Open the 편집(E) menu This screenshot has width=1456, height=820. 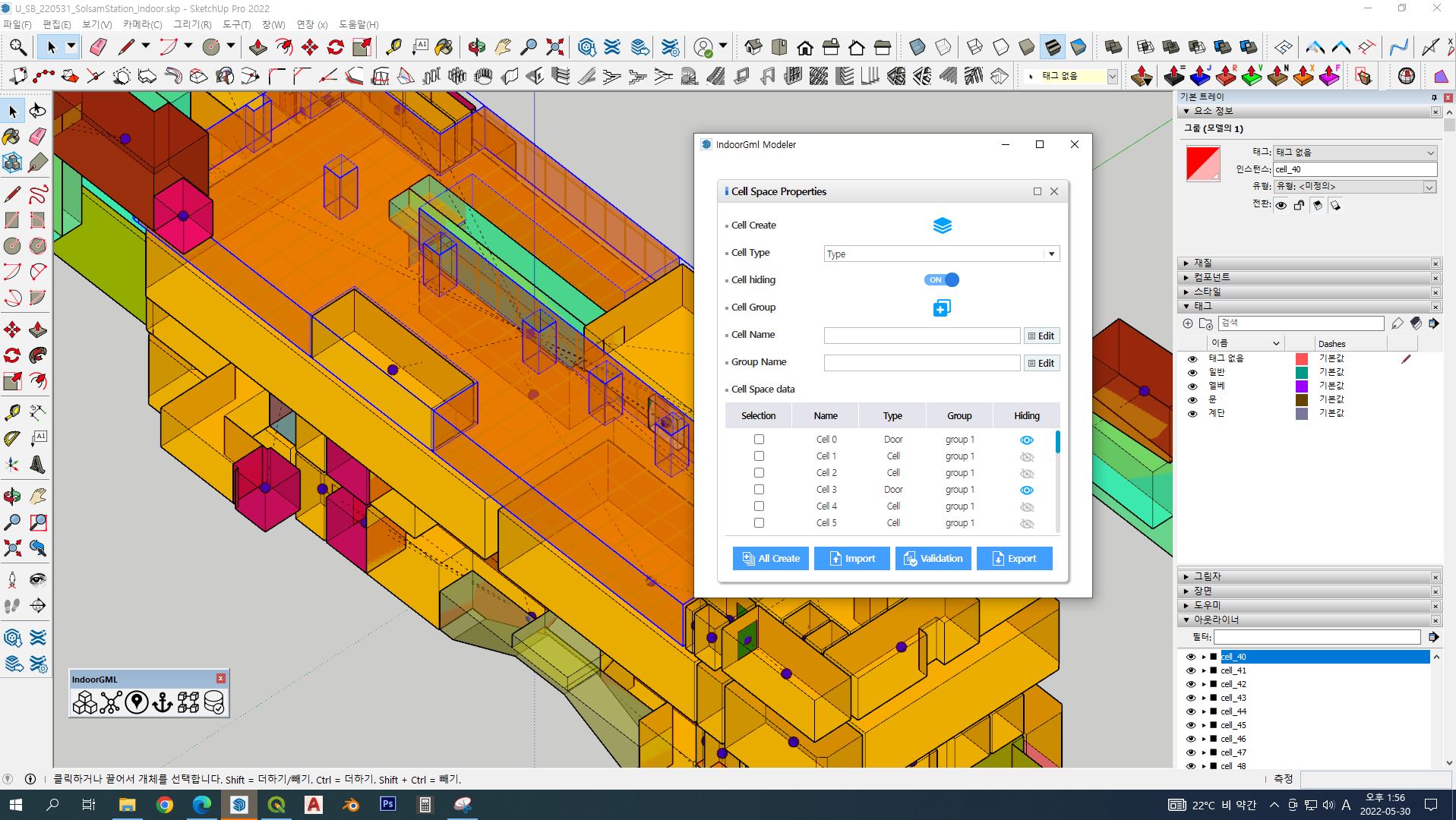57,24
